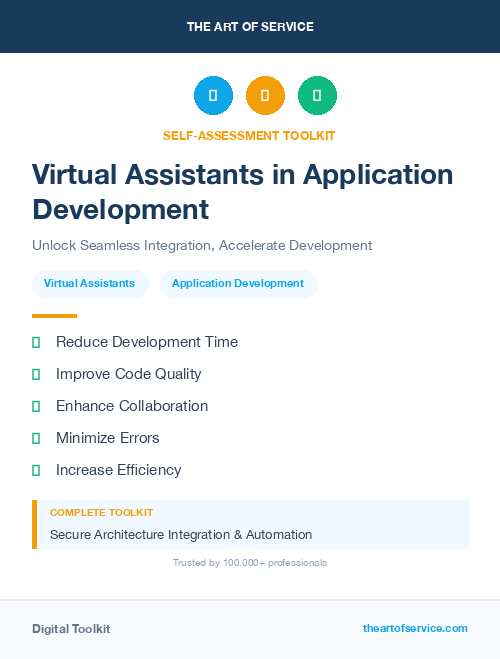
Task: Open the theartofservice.com link
Action: click(x=415, y=628)
